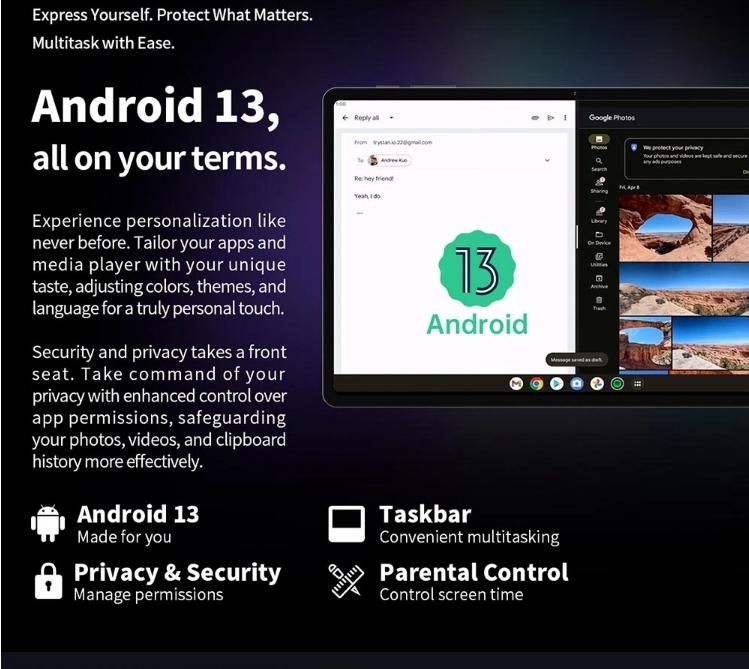Click the 'Made for you' caption
The image size is (749, 669).
124,537
